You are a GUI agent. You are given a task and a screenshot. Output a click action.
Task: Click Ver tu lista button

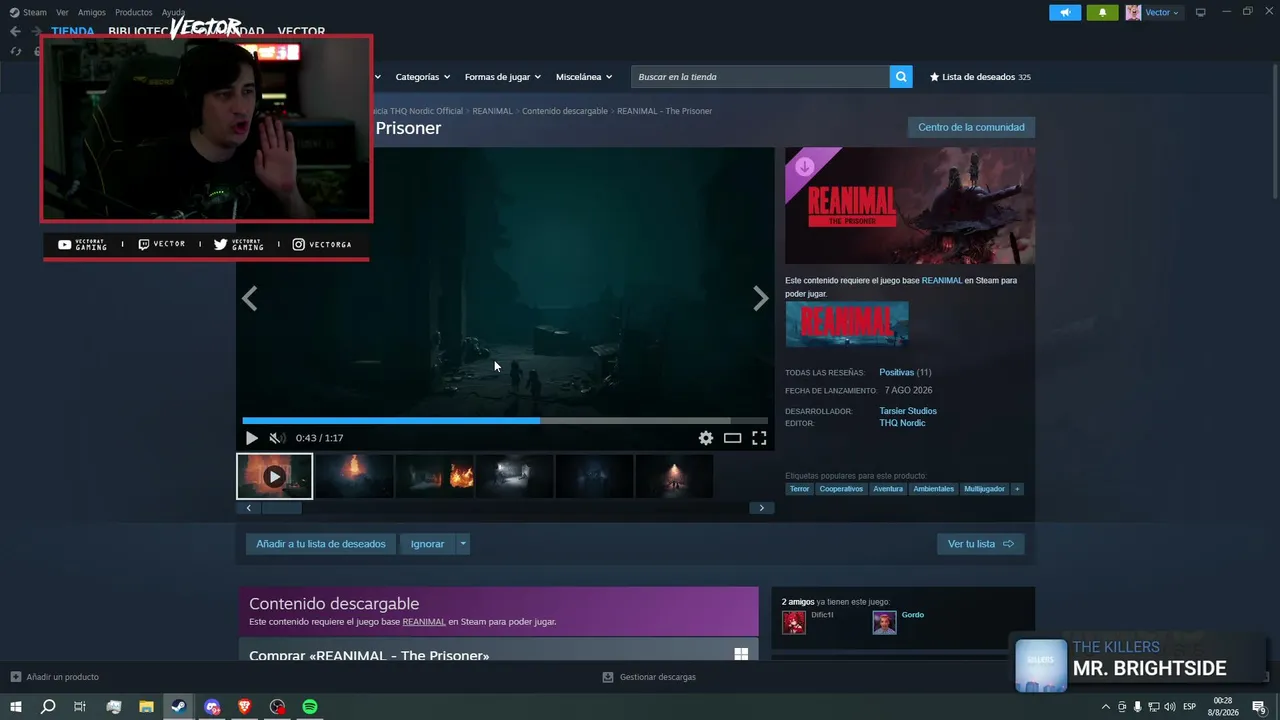click(981, 544)
